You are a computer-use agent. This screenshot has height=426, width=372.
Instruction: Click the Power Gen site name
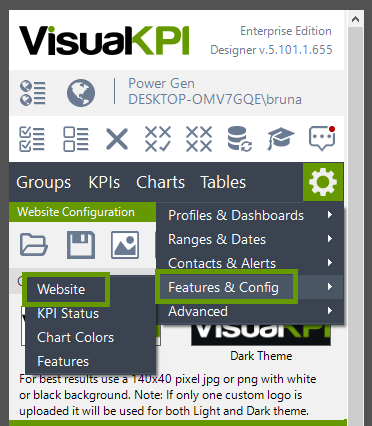coord(161,83)
